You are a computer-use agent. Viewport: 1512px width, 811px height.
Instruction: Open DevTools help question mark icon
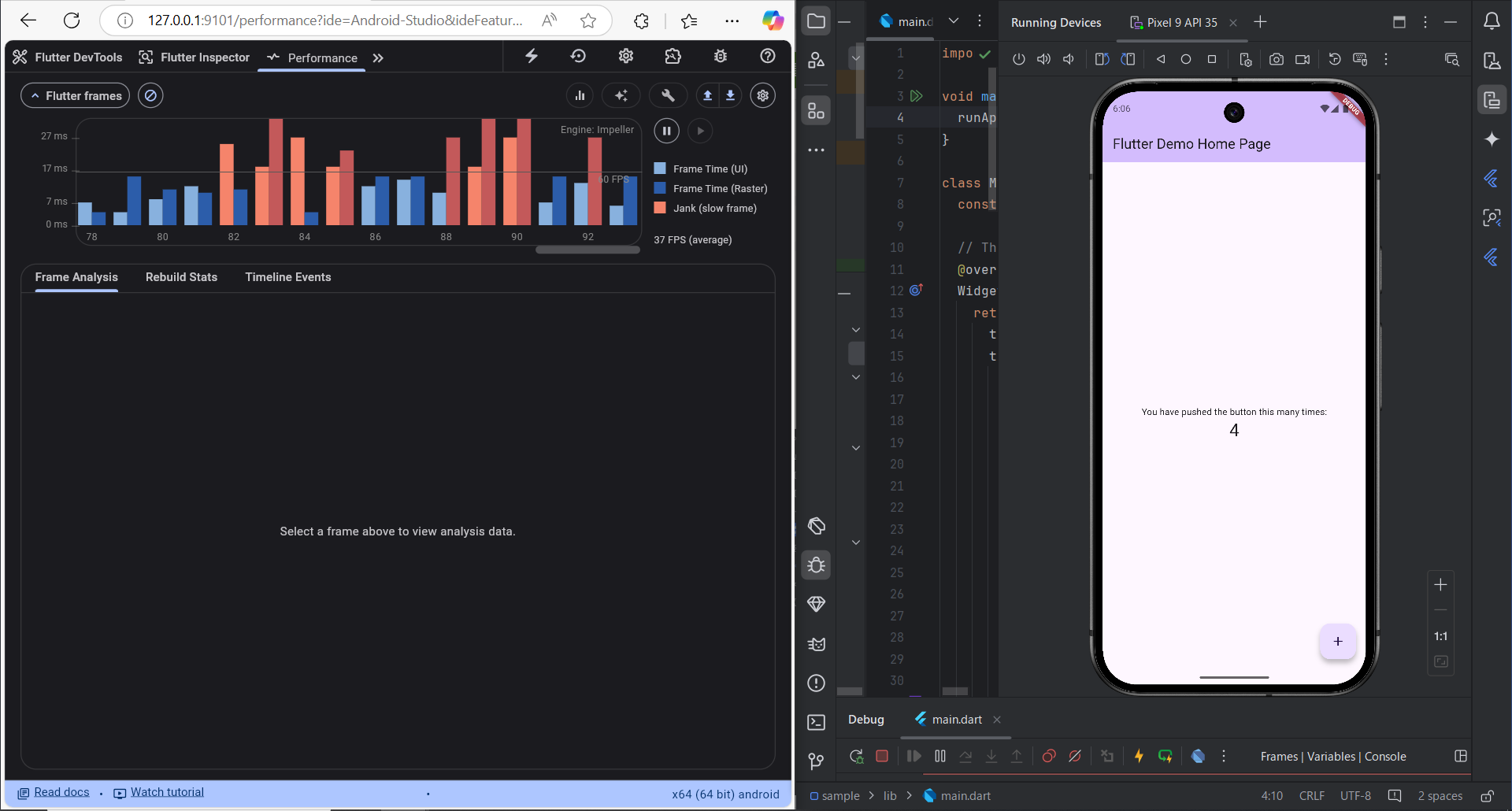point(768,56)
